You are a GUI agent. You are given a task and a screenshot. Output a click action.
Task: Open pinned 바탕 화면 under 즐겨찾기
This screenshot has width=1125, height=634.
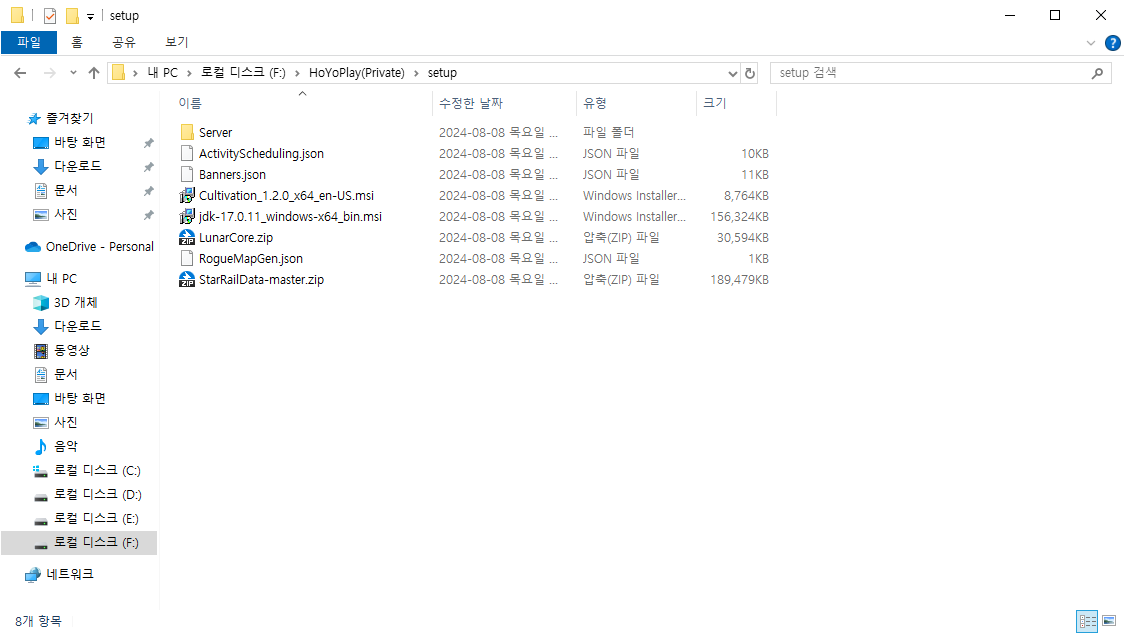tap(70, 142)
